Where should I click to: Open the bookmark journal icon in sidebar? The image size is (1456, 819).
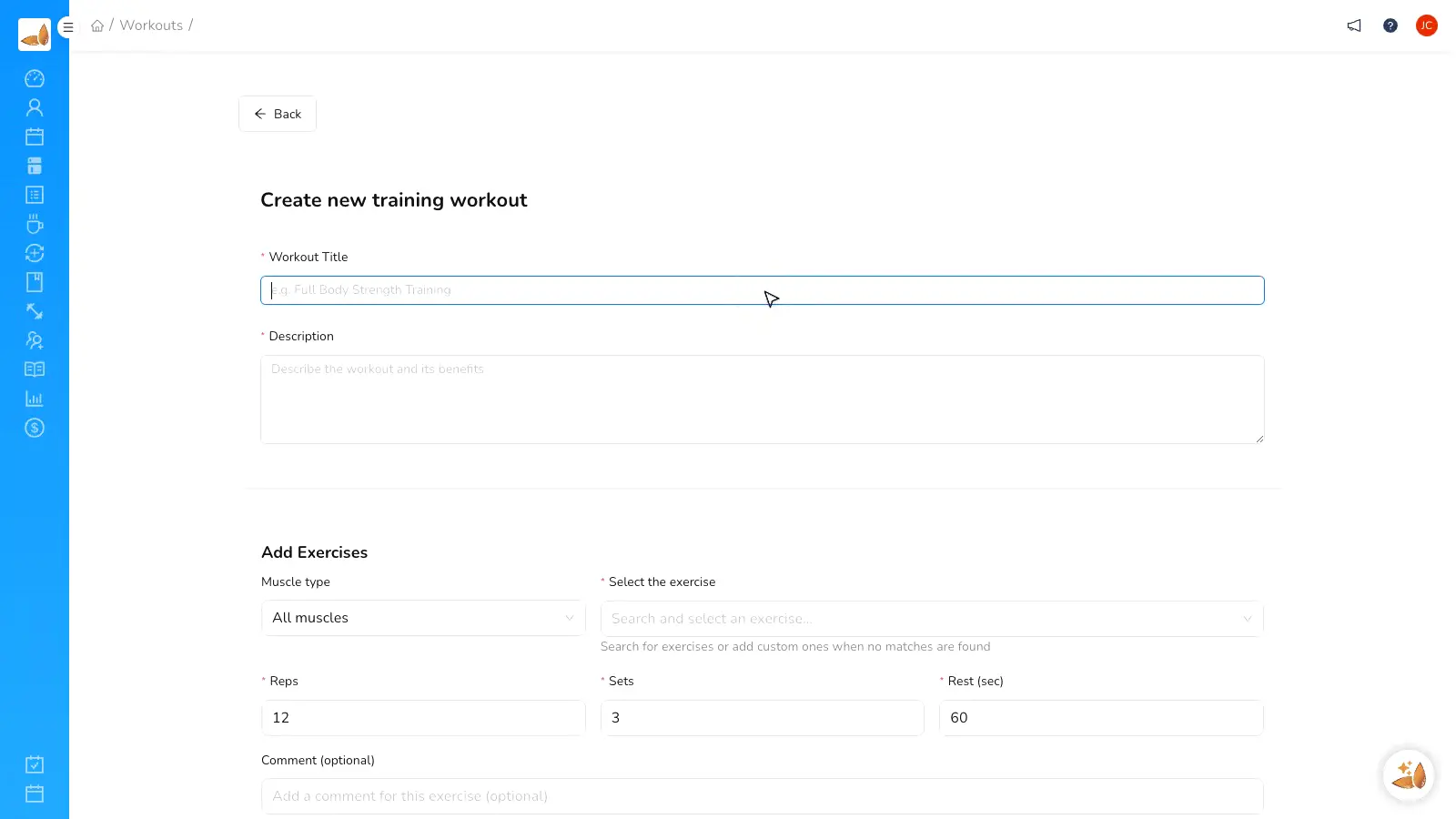(x=35, y=282)
